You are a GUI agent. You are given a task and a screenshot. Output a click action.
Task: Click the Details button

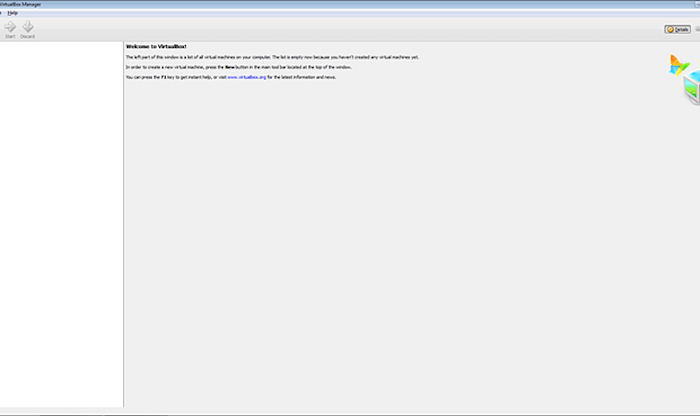[x=677, y=29]
